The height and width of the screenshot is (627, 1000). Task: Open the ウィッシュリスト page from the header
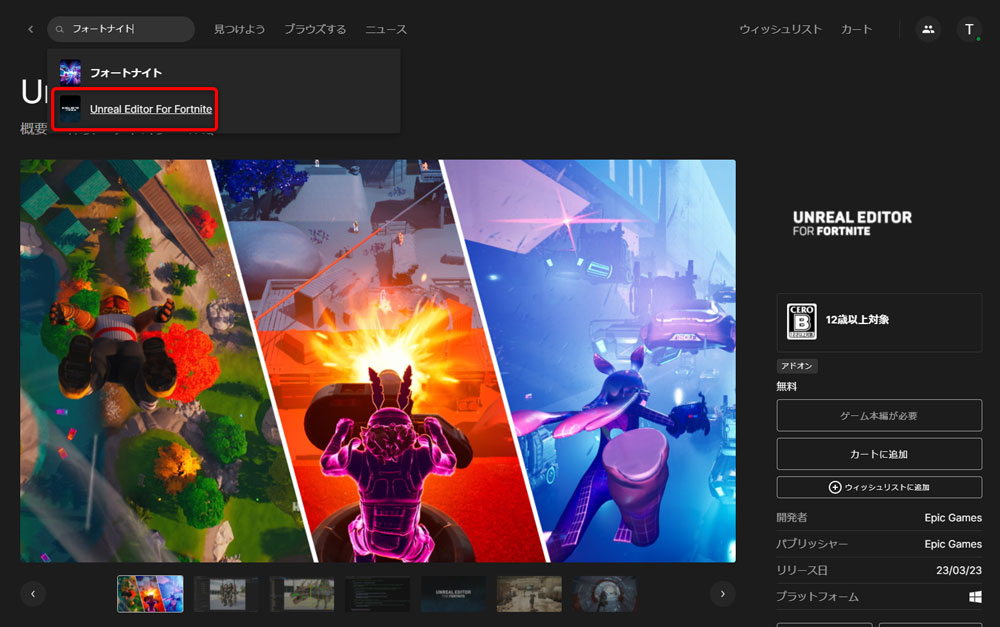tap(781, 29)
